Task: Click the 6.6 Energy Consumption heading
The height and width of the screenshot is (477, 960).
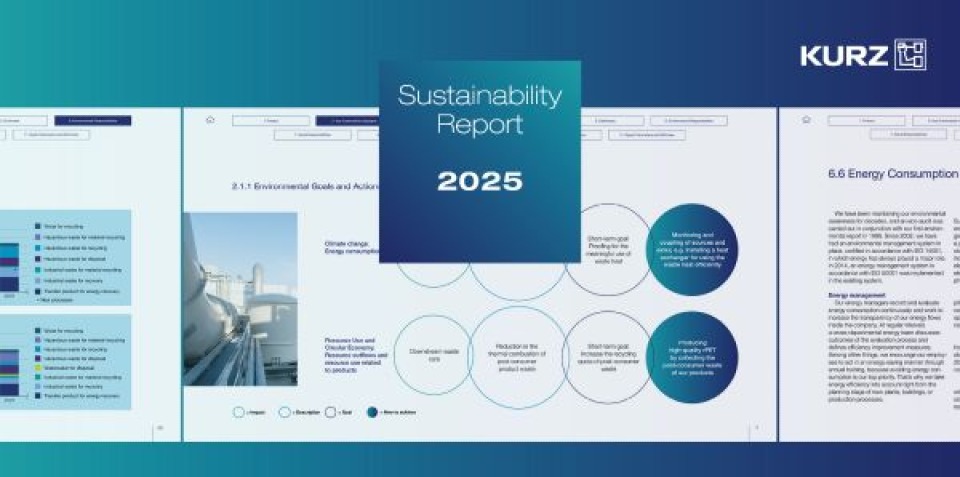Action: (893, 174)
